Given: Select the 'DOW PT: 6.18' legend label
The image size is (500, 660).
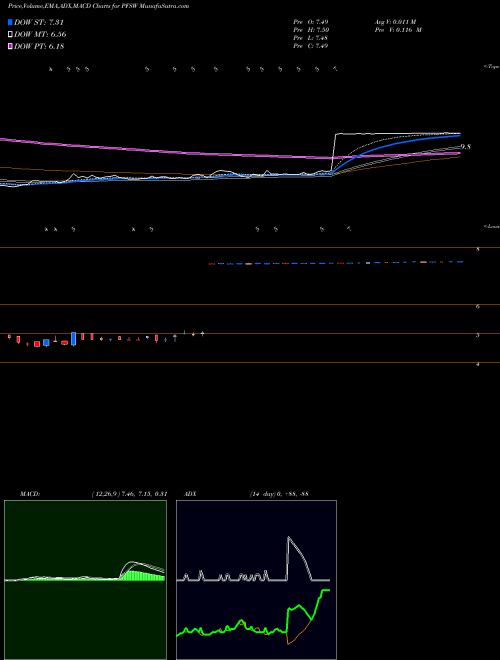Looking at the screenshot, I should 39,47.
